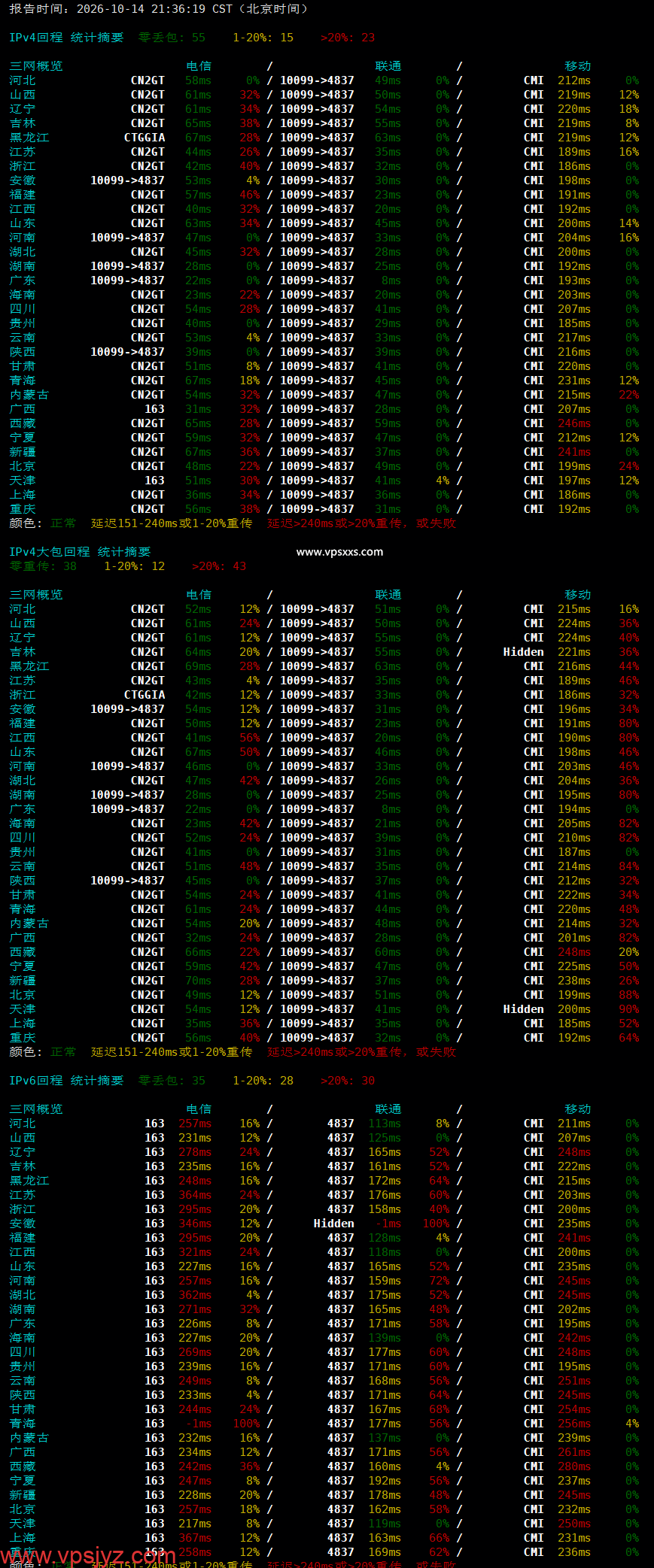The image size is (654, 1568).
Task: Click '延迟>240ms或>20%重传, 或失败' legend below IPv4回程 table
Action: [362, 523]
